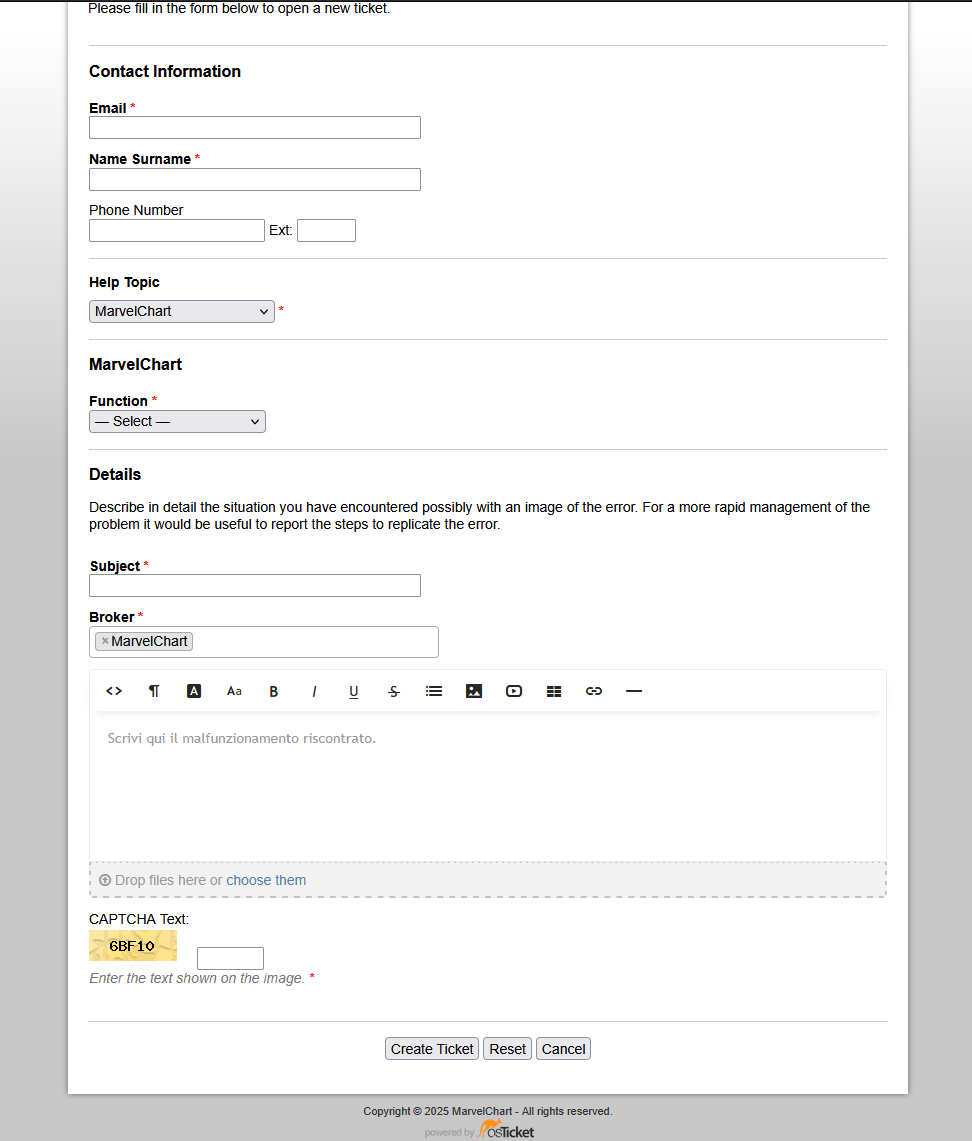
Task: Apply strikethrough formatting
Action: click(394, 691)
